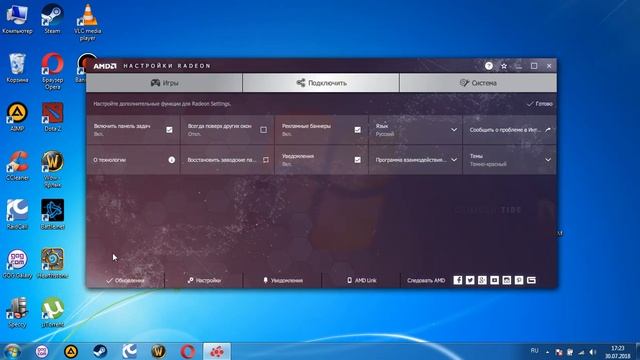Image resolution: width=640 pixels, height=360 pixels.
Task: Open the help question mark icon
Action: click(x=489, y=66)
